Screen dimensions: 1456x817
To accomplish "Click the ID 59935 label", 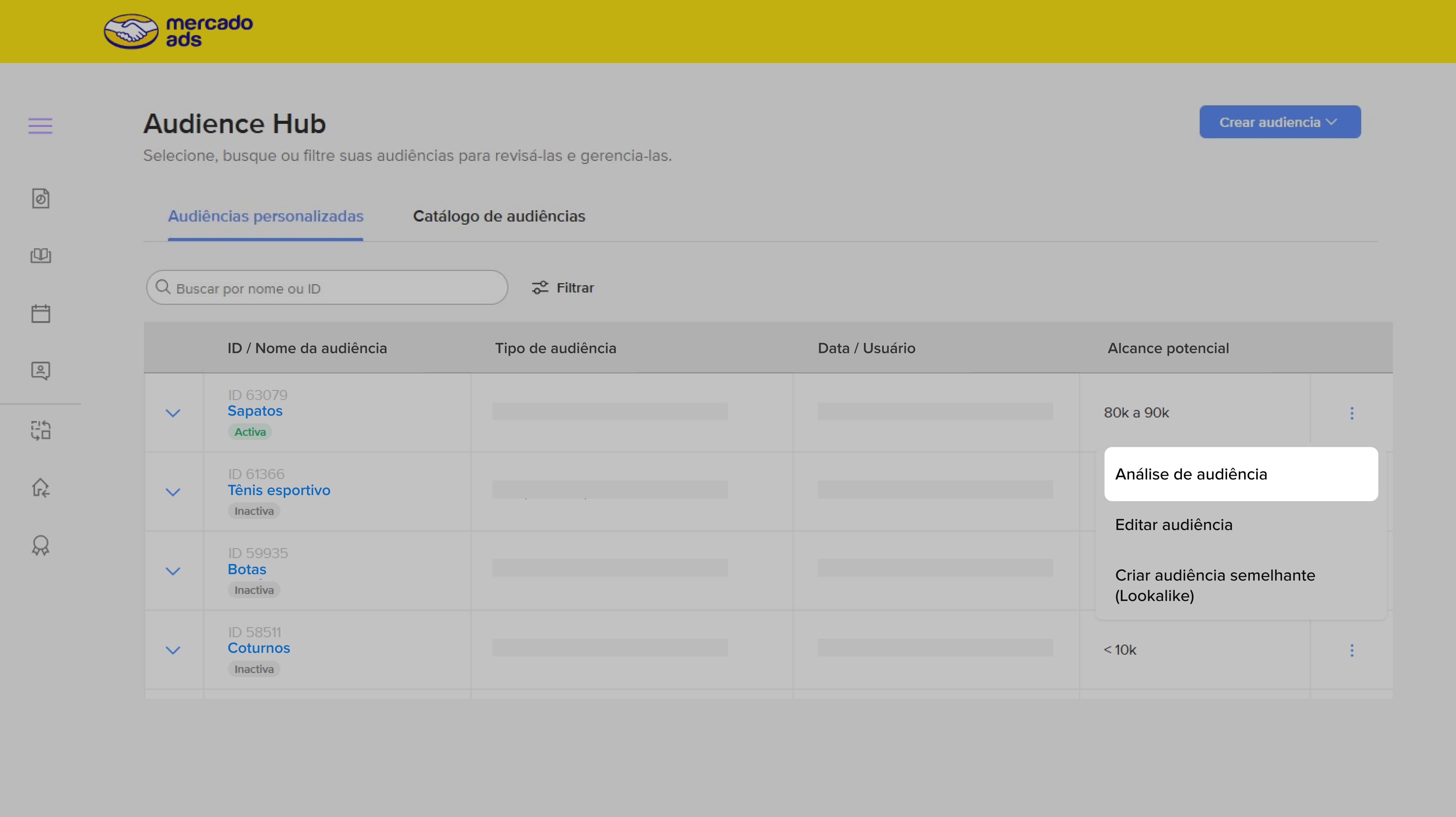I will (x=258, y=553).
